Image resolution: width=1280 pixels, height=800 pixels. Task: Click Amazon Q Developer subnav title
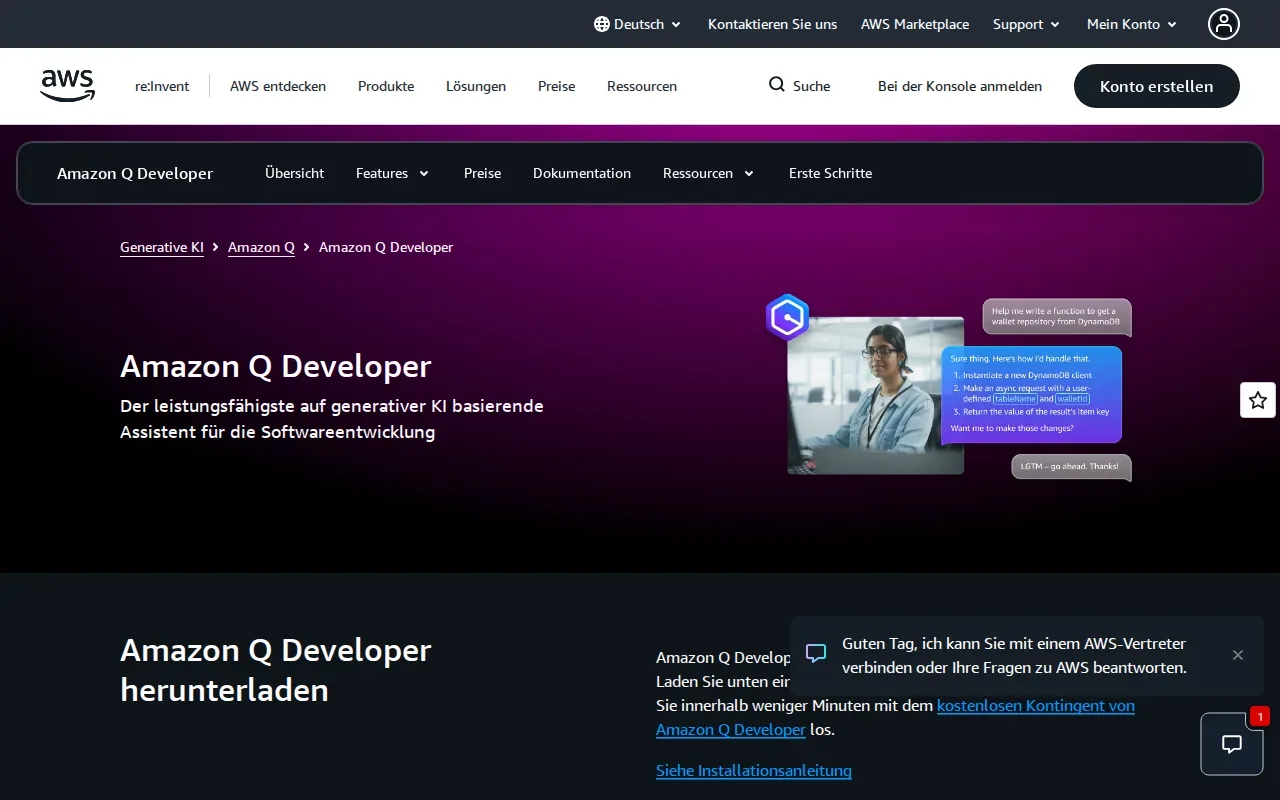tap(135, 173)
